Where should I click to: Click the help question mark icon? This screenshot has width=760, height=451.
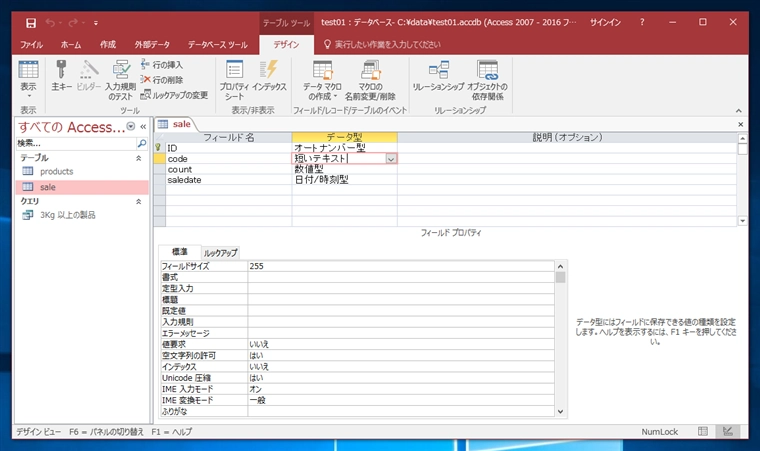642,22
